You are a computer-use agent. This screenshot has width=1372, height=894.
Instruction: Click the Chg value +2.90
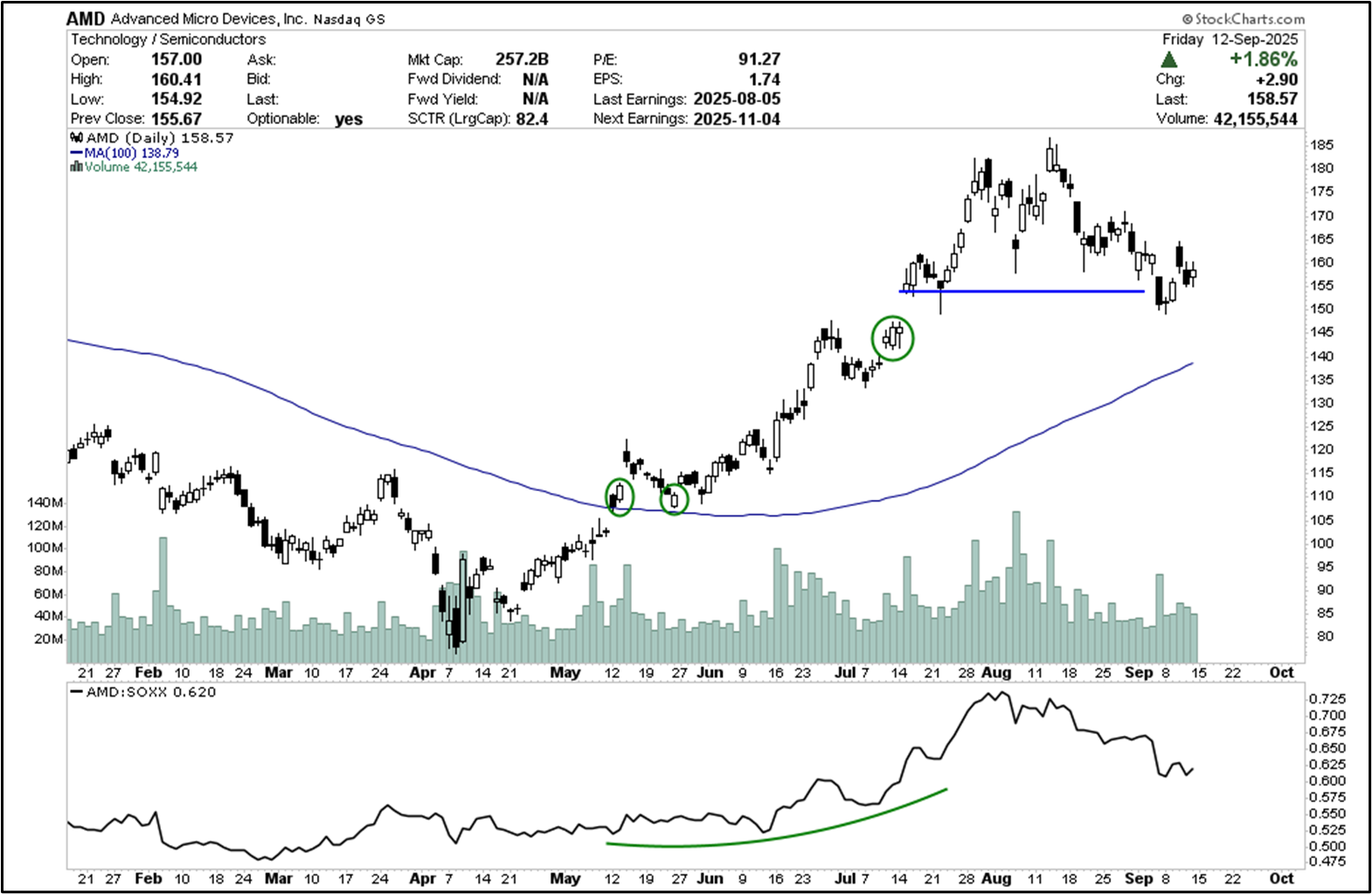click(x=1277, y=80)
